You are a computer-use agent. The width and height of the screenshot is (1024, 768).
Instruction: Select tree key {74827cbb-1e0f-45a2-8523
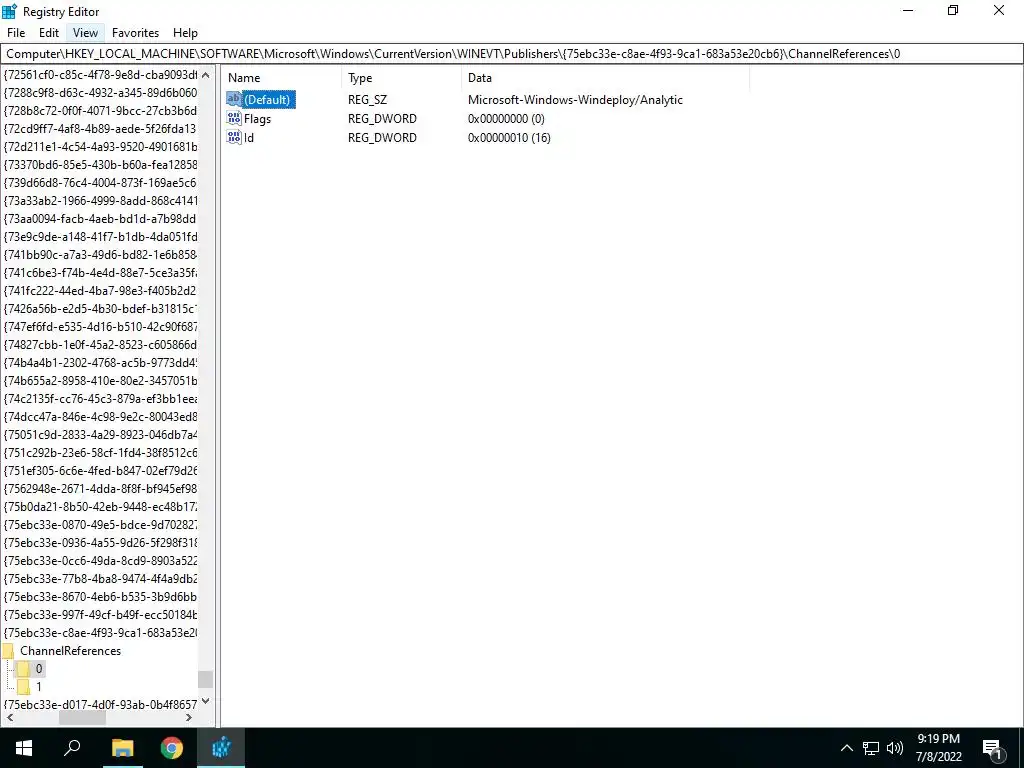100,344
